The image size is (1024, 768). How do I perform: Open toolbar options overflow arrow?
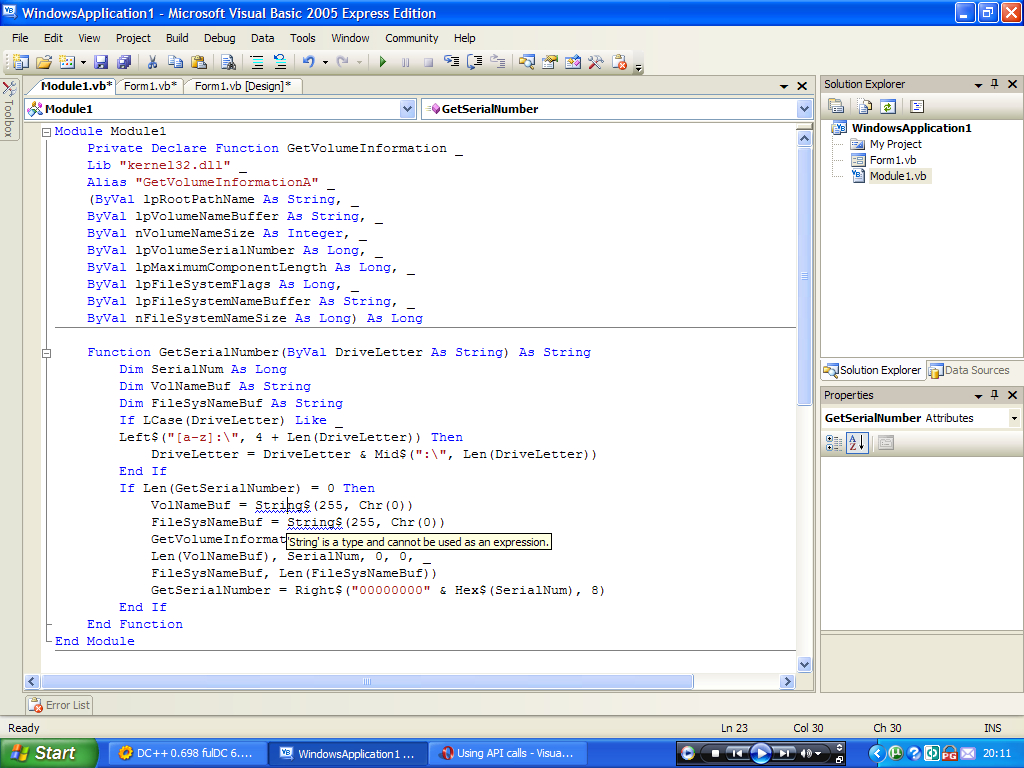tap(639, 66)
